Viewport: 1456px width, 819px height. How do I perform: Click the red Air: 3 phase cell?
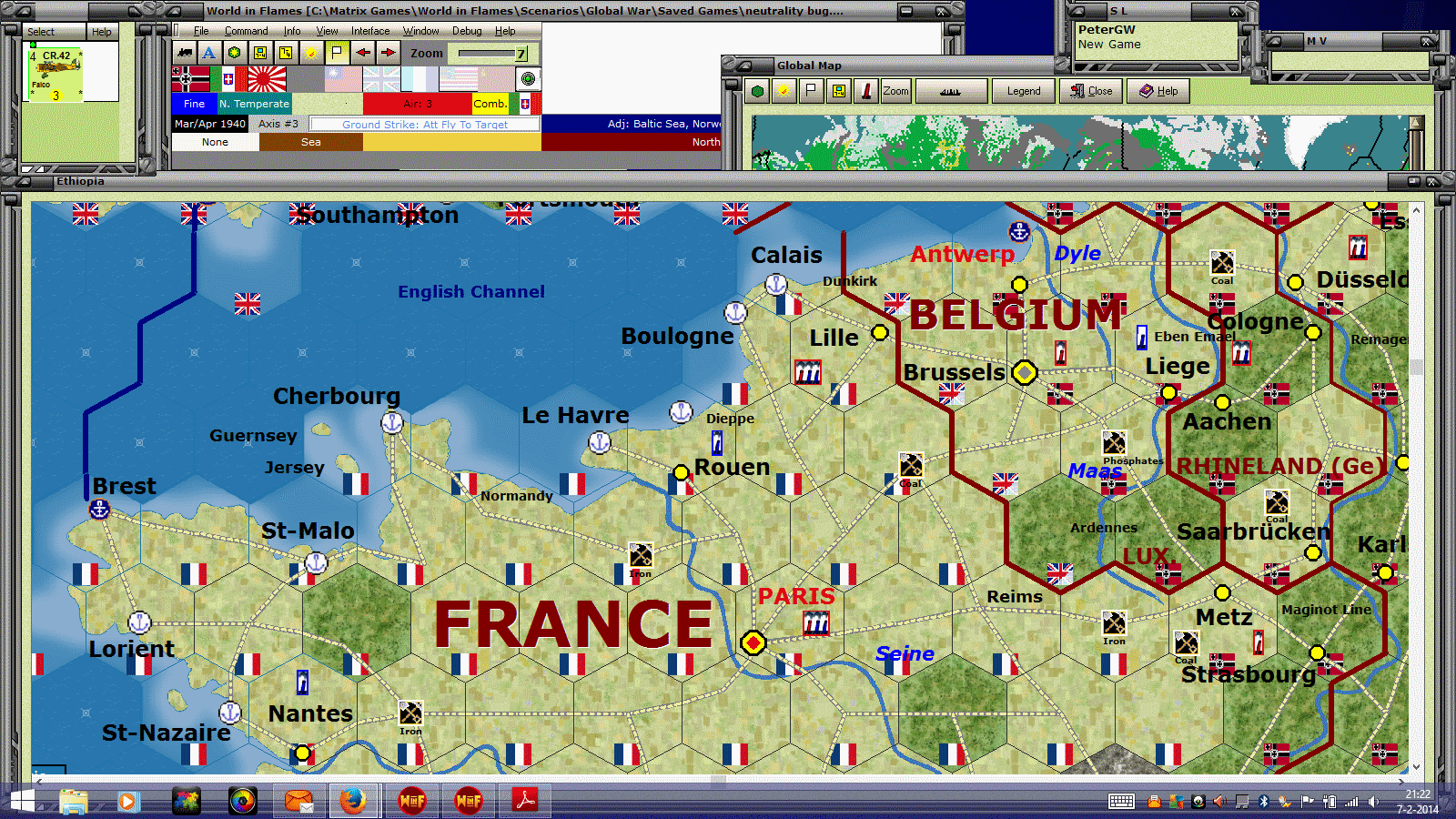[x=418, y=104]
